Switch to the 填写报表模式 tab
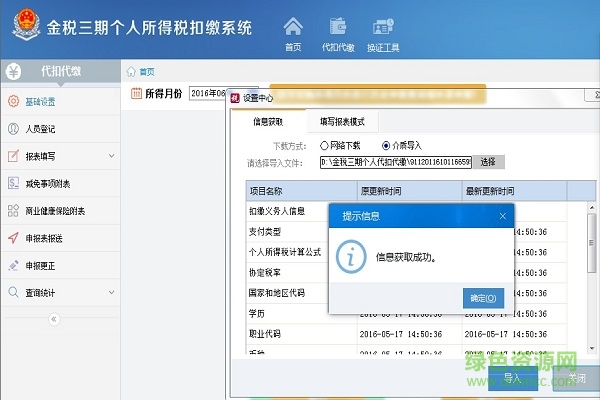Image resolution: width=600 pixels, height=400 pixels. click(342, 122)
